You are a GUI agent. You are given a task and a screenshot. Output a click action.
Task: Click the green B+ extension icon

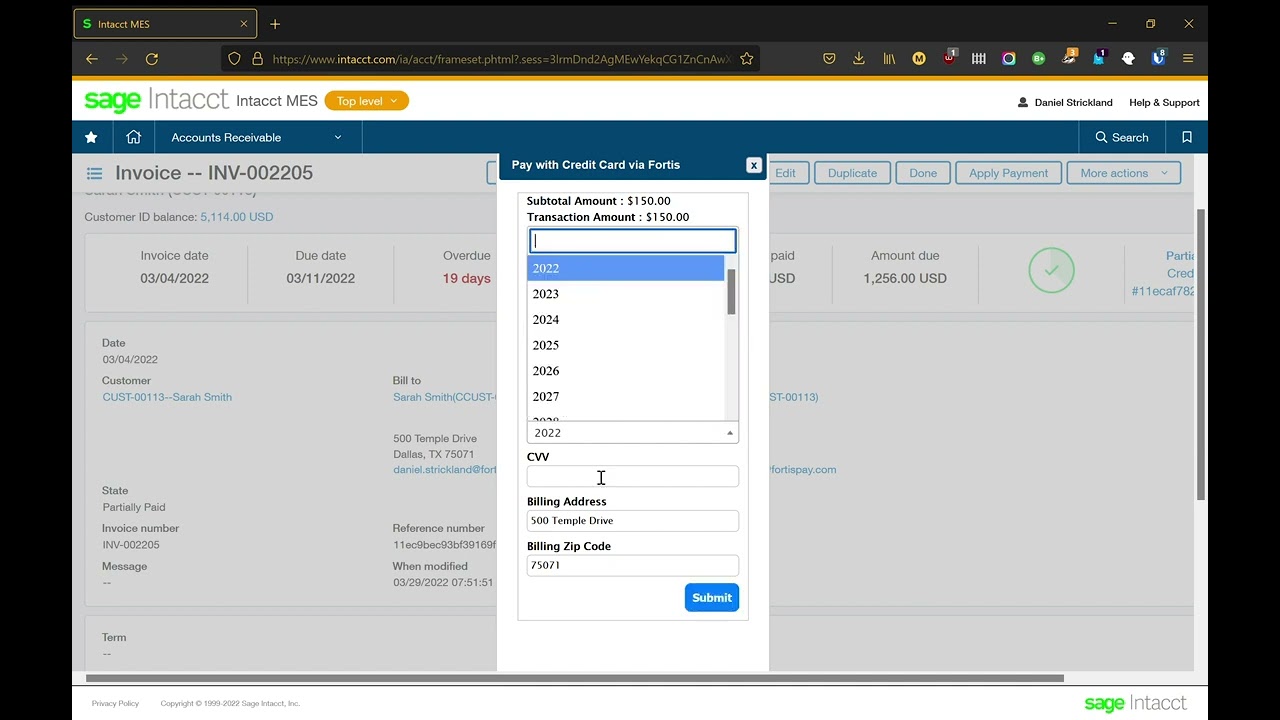point(1039,59)
